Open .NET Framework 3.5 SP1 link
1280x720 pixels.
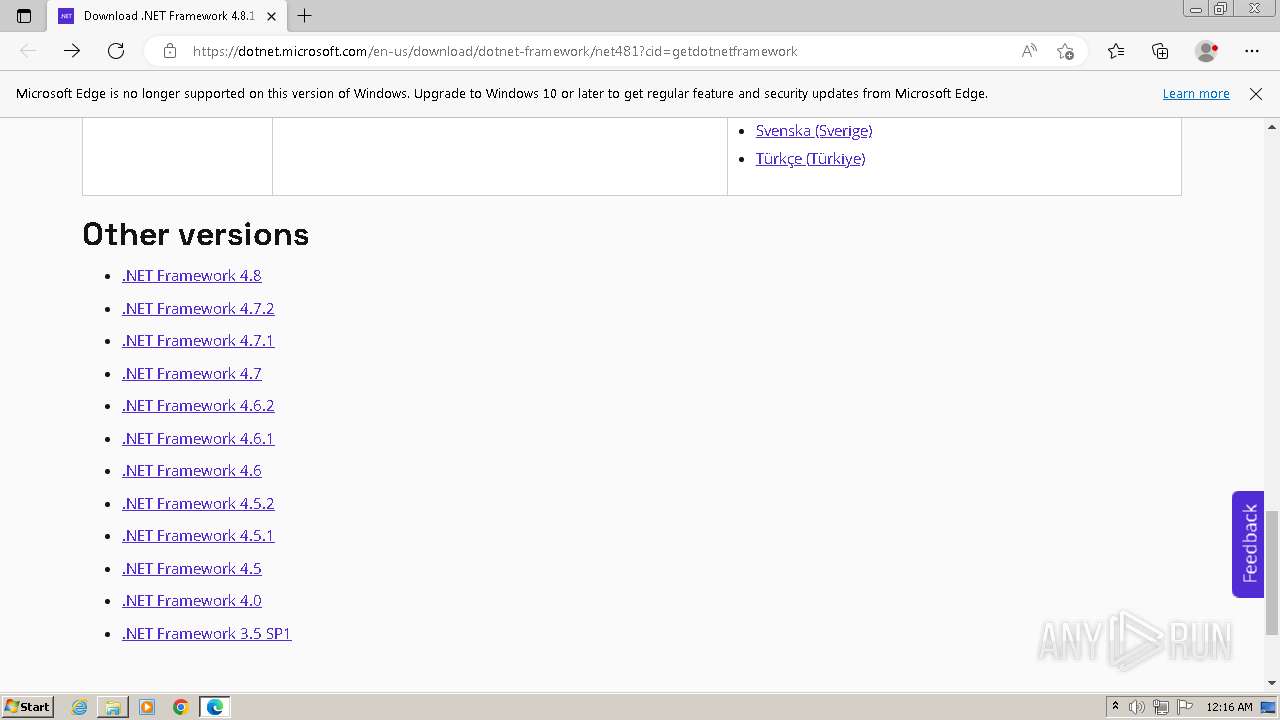[207, 634]
